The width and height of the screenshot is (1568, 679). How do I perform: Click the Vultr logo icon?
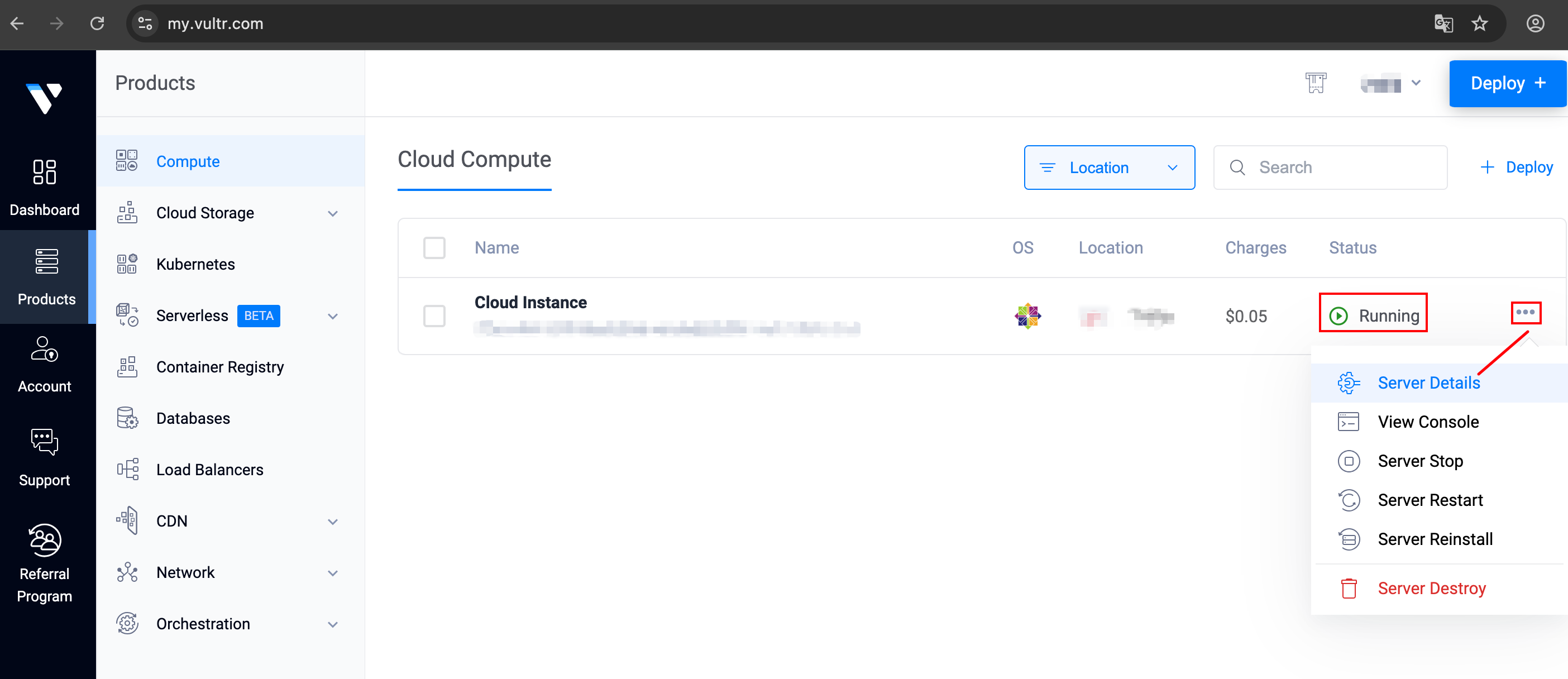(44, 97)
